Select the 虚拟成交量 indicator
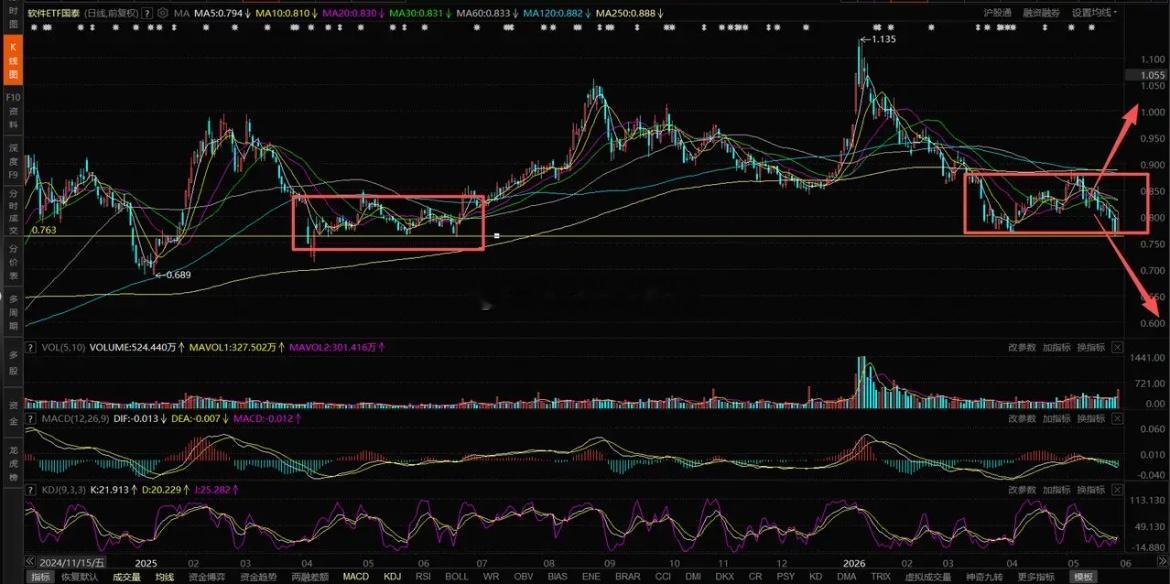 pyautogui.click(x=927, y=577)
